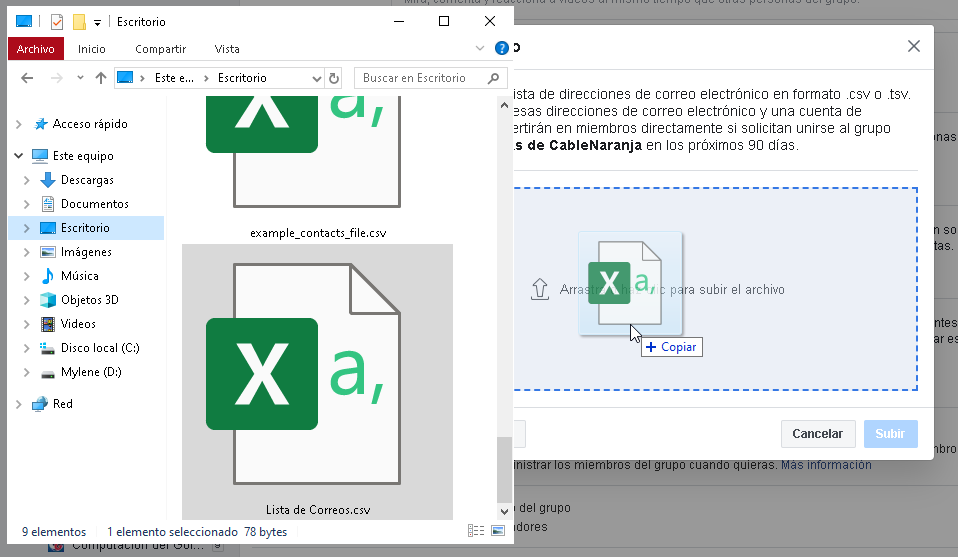Select Este equipo in navigation tree
Screen dimensions: 958x557
coord(83,156)
